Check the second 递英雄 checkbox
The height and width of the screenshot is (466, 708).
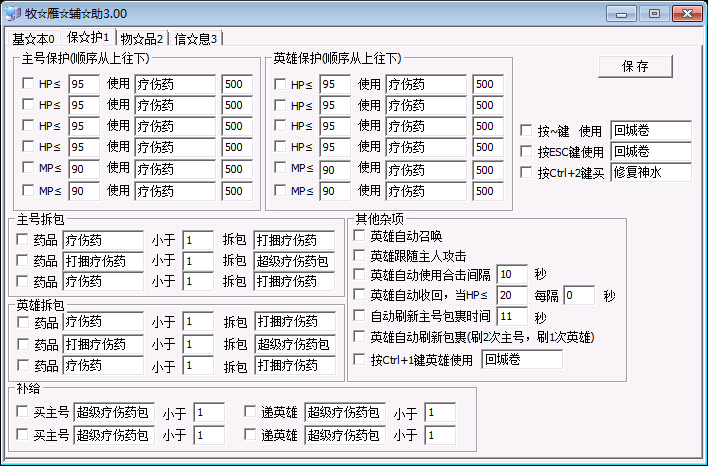[x=250, y=434]
